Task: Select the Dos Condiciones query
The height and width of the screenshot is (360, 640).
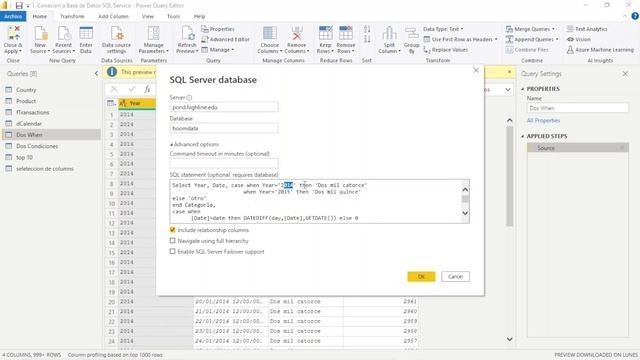Action: click(51, 146)
